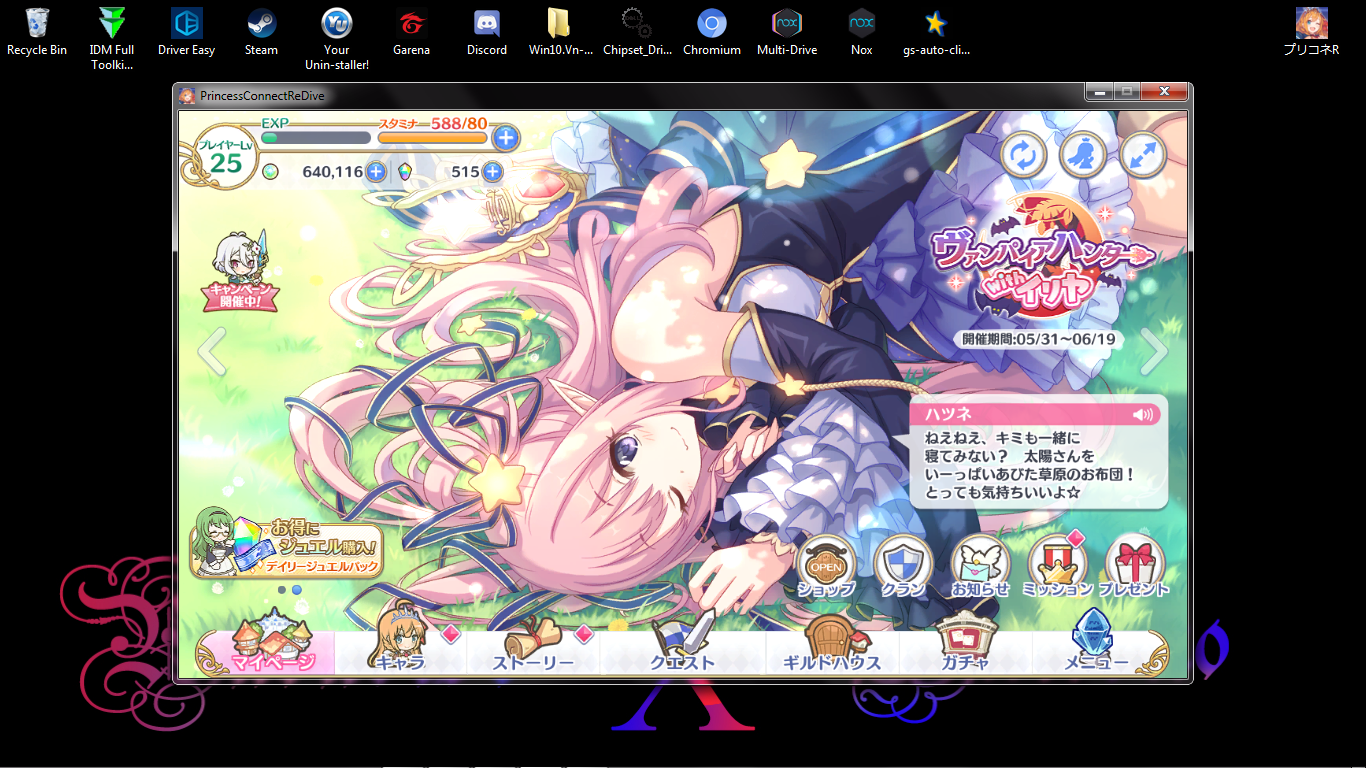Open the ショップ shop icon
1366x768 pixels.
(x=826, y=566)
